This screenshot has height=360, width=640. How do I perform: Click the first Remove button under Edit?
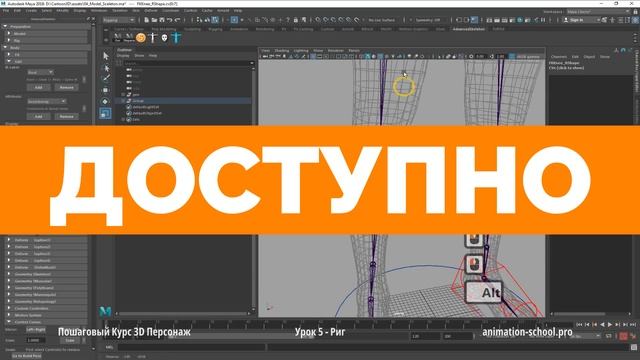click(66, 87)
